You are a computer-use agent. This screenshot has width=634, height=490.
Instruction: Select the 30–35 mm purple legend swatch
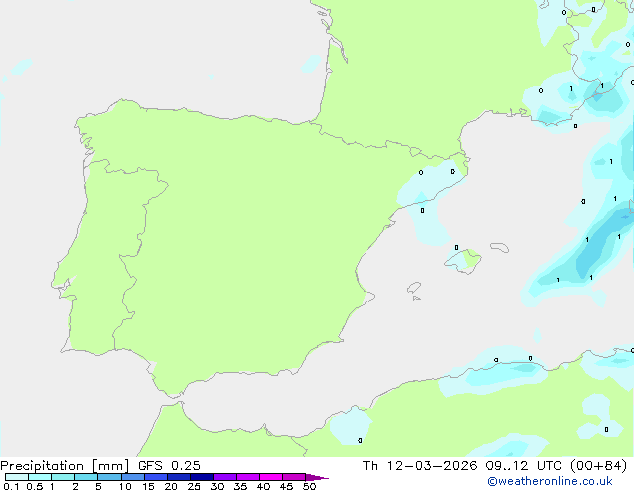point(225,477)
